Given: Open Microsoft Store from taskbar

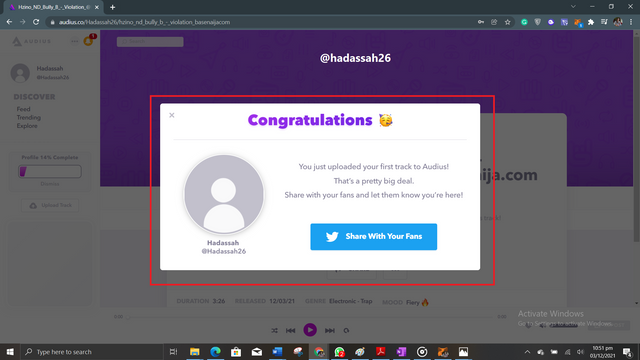Looking at the screenshot, I should (236, 351).
